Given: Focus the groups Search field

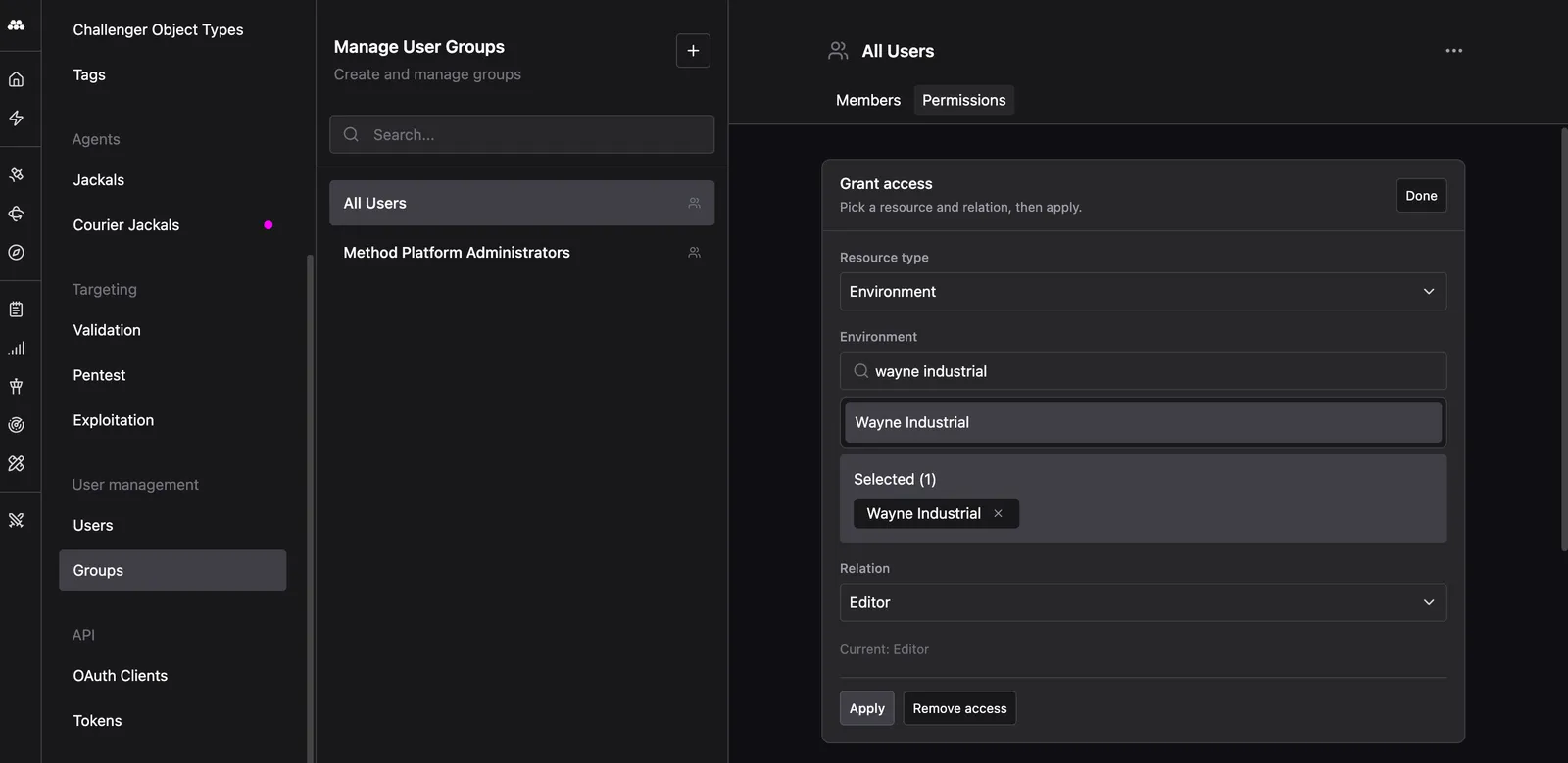Looking at the screenshot, I should pos(521,134).
